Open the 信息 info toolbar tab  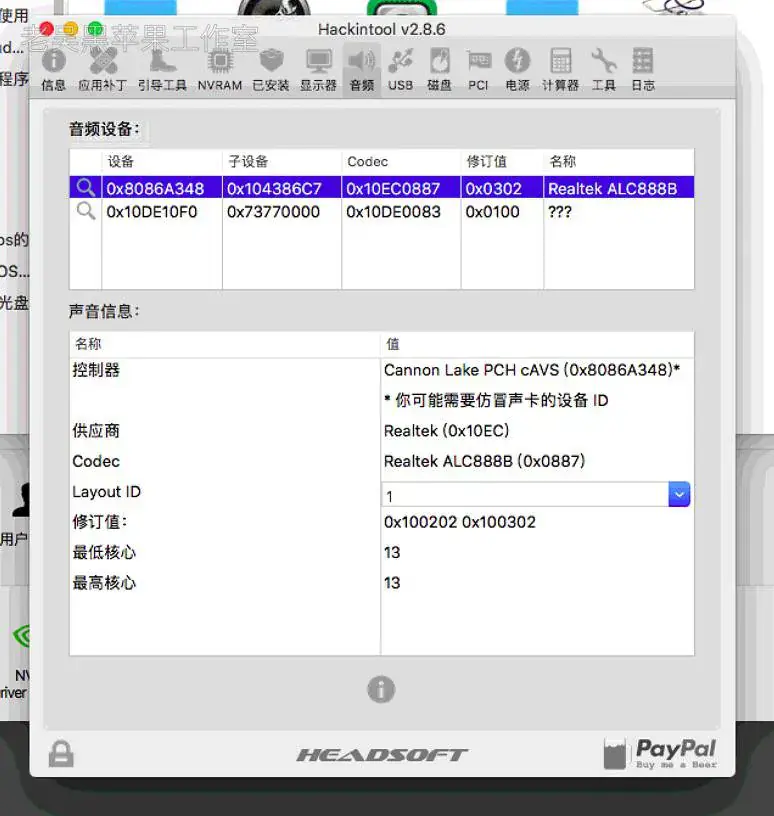(x=54, y=70)
